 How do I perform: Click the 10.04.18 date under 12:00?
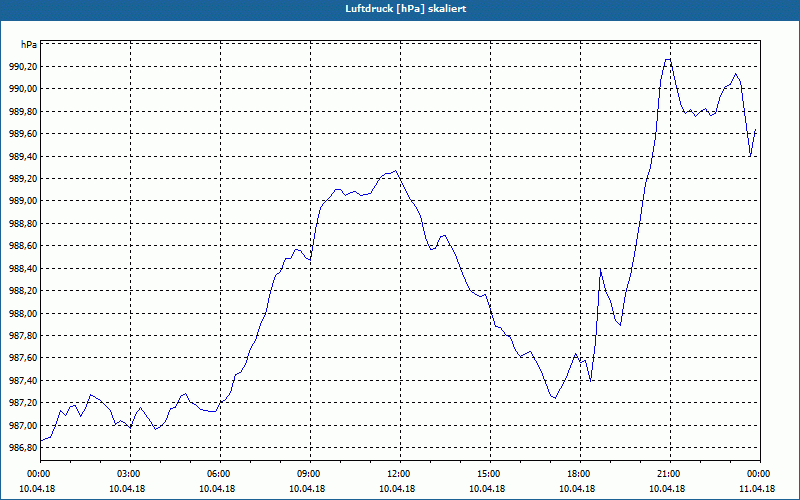397,489
